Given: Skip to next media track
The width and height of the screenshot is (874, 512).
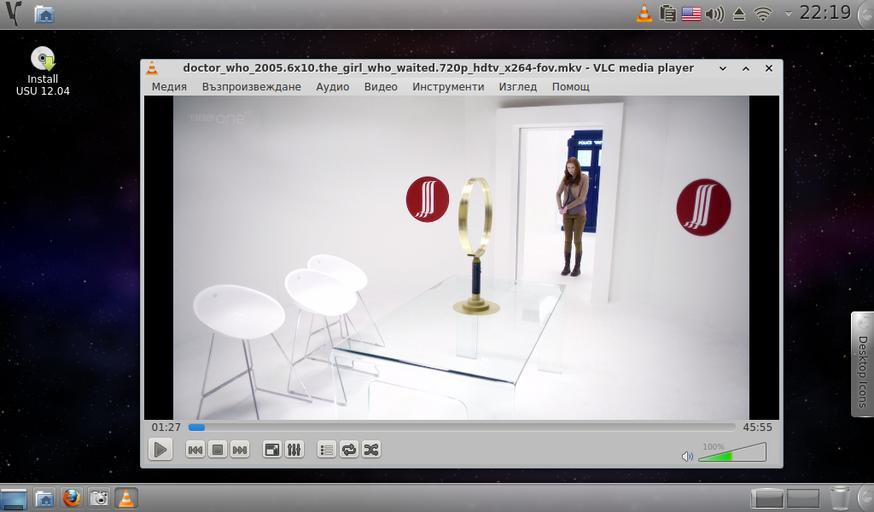Looking at the screenshot, I should point(240,450).
